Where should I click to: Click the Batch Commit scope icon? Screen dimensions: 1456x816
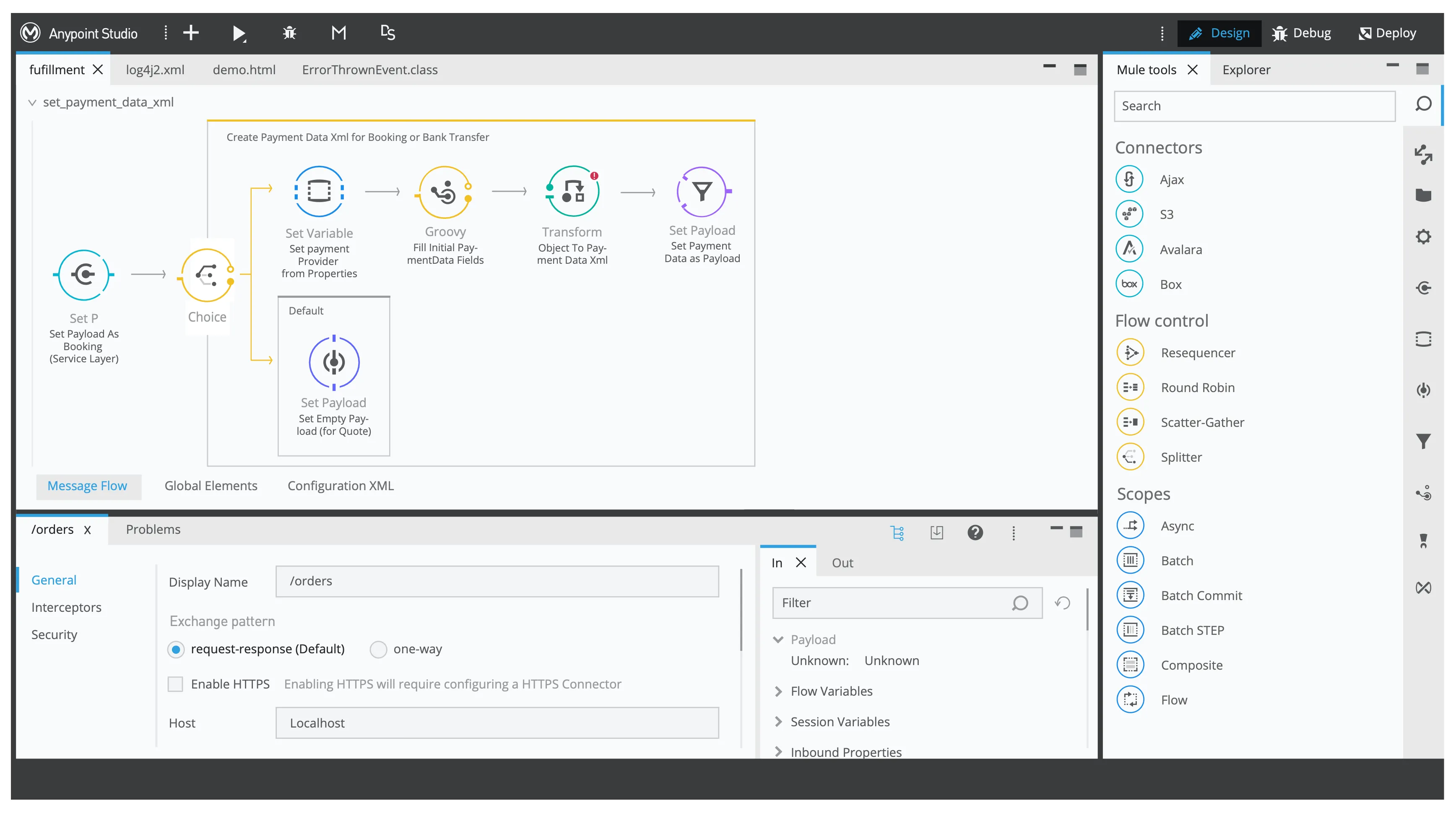pos(1130,595)
